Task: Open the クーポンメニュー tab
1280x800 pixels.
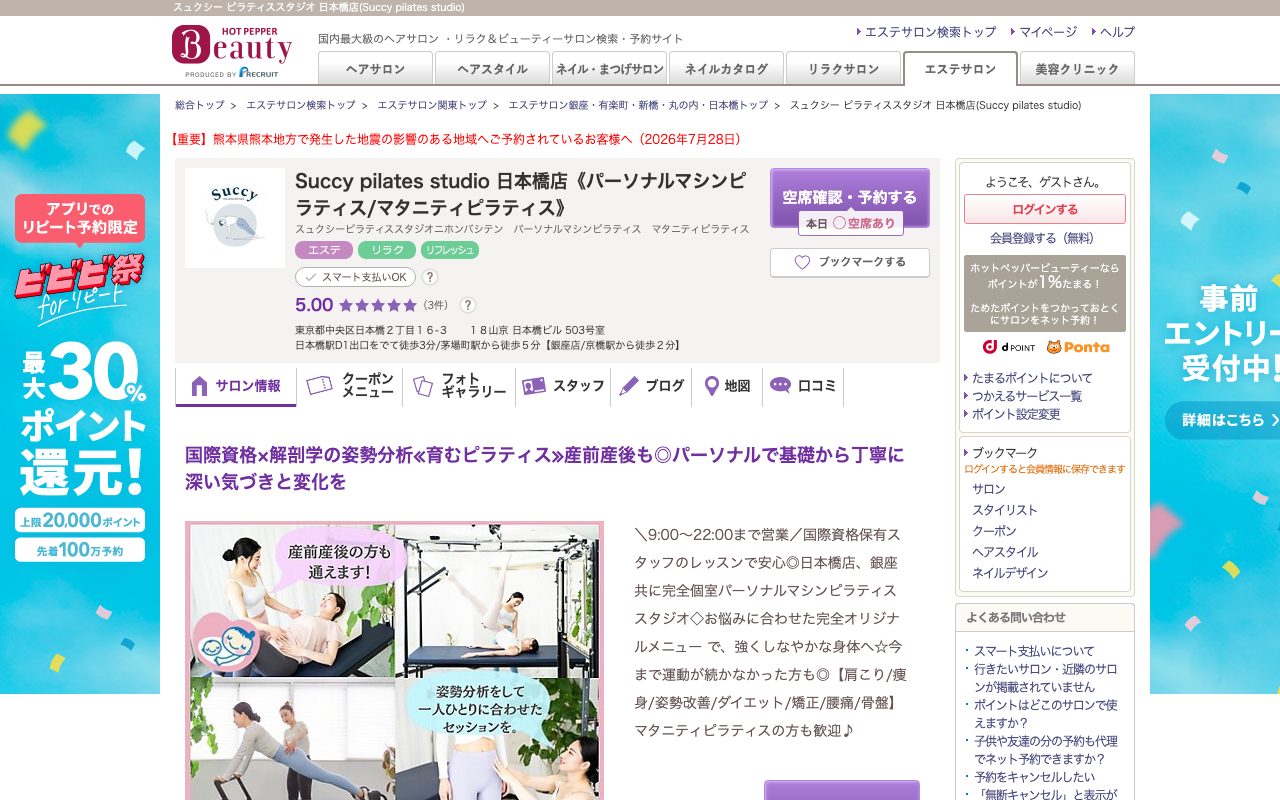Action: point(350,387)
